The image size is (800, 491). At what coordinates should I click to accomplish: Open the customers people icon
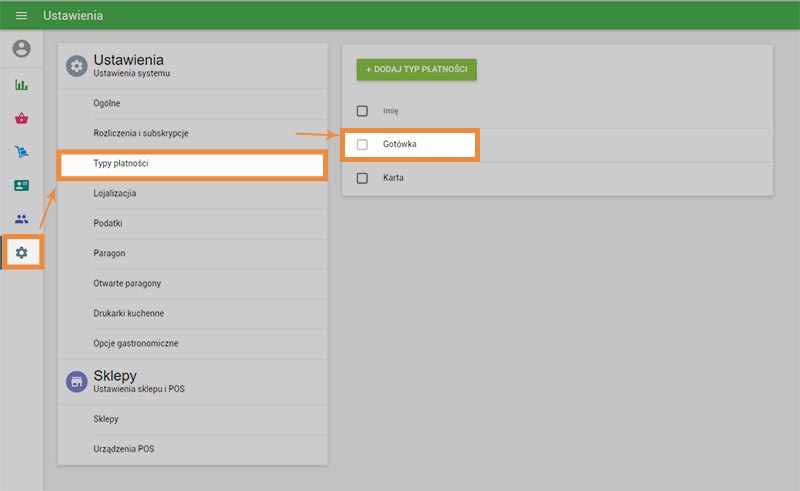[21, 219]
